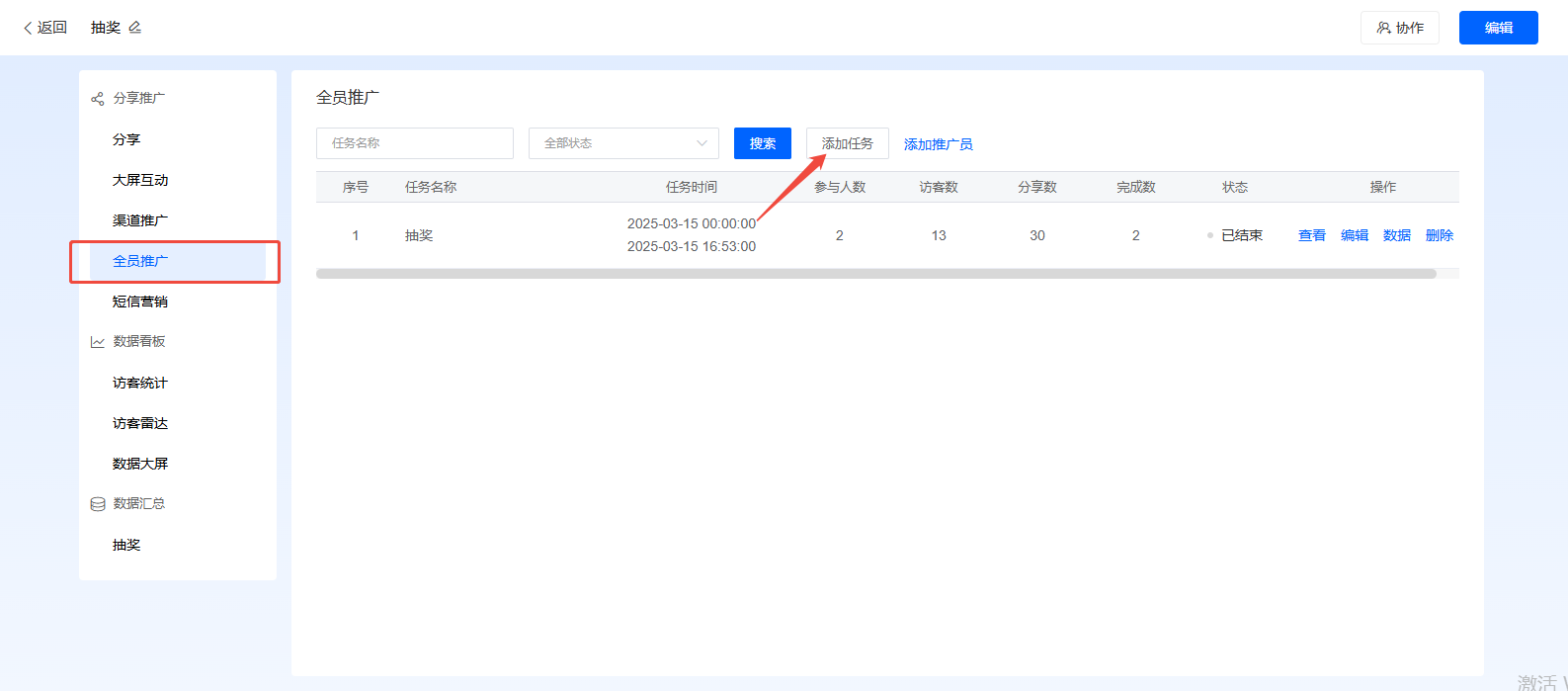Click the 添加任务 button
Image resolution: width=1568 pixels, height=691 pixels.
point(848,143)
